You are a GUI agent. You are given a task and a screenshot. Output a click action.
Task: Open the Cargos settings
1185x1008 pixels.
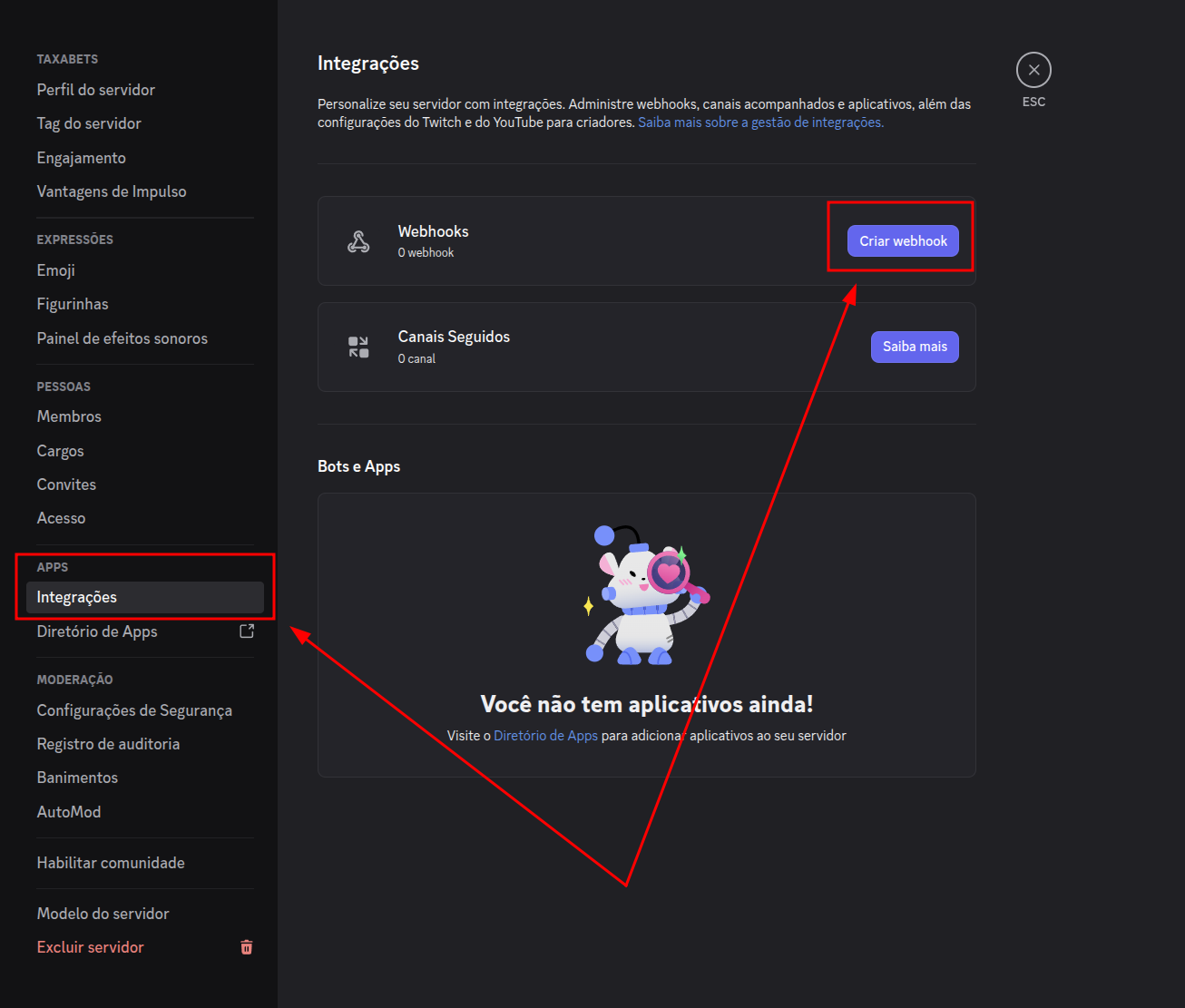[x=60, y=450]
